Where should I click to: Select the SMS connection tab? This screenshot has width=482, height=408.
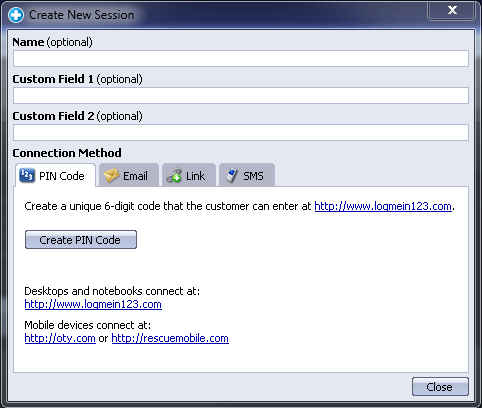click(247, 175)
